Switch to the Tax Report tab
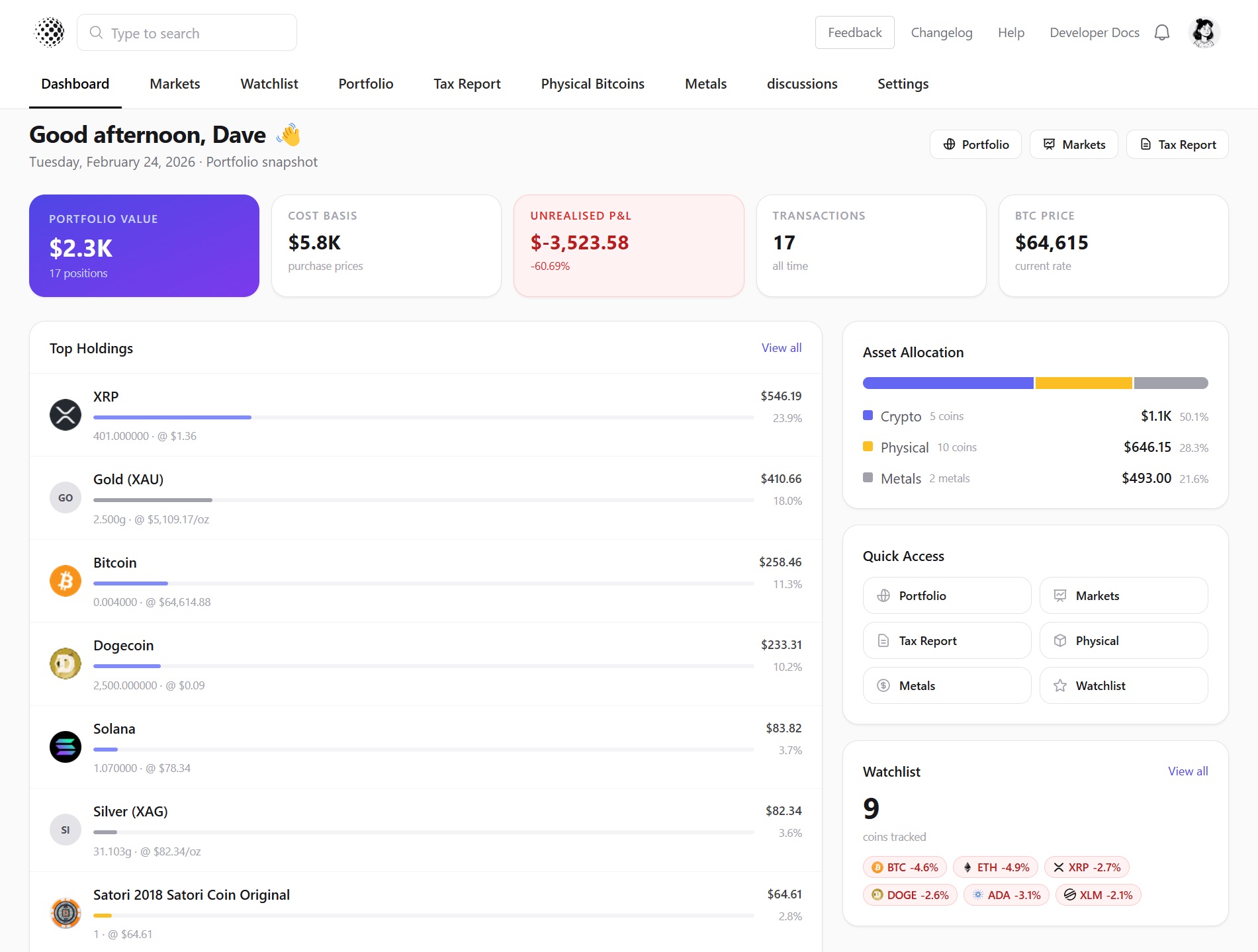Viewport: 1258px width, 952px height. tap(467, 84)
